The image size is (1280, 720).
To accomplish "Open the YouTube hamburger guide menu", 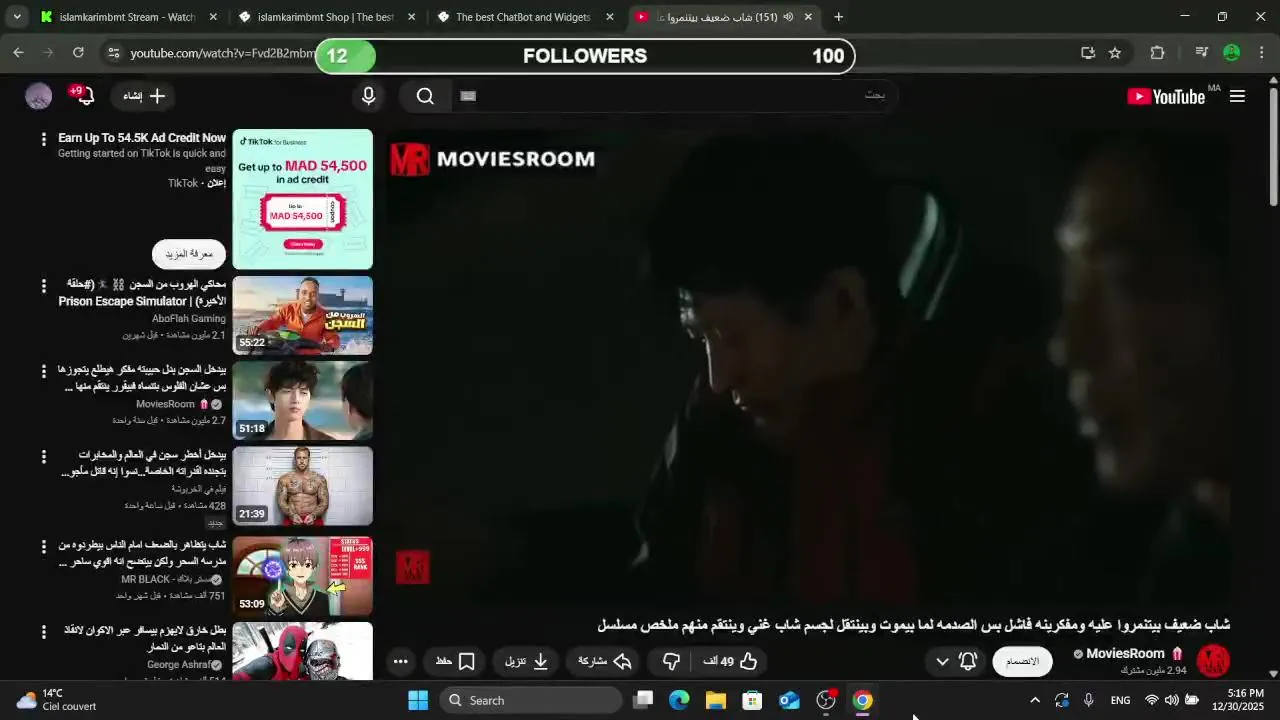I will pos(1237,96).
